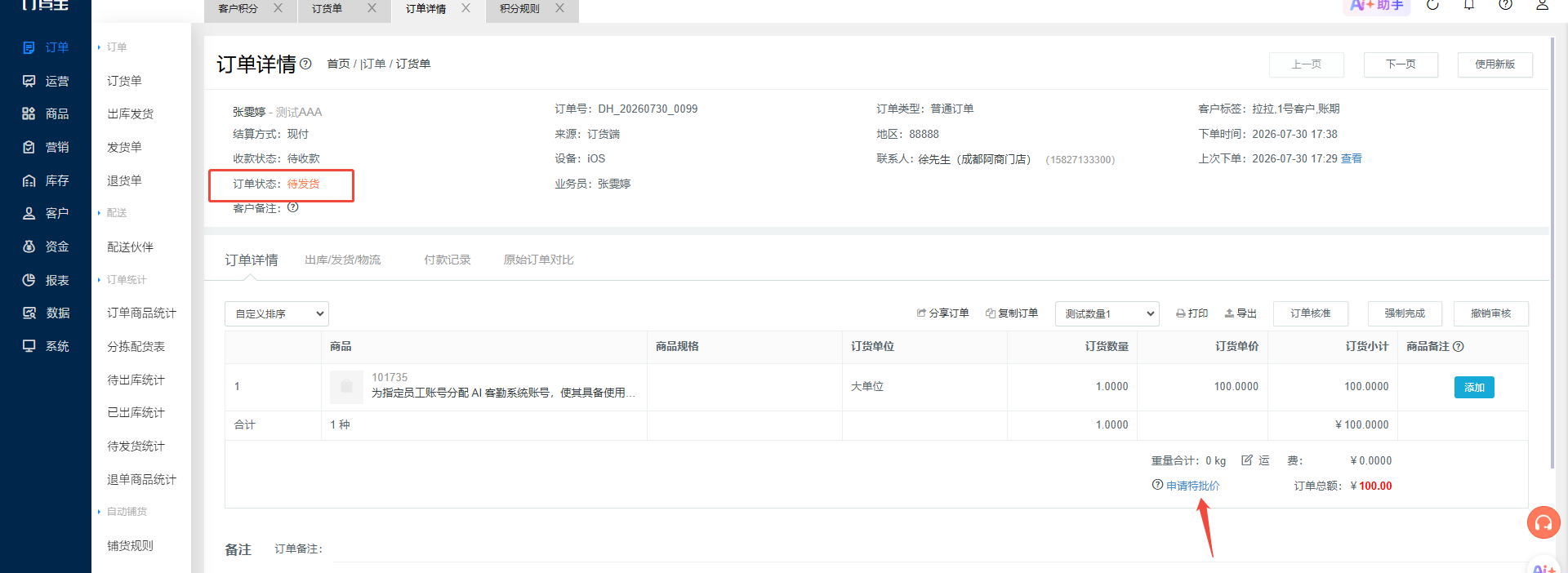The height and width of the screenshot is (573, 1568).
Task: Select the 客户 module in the main sidebar
Action: point(46,213)
